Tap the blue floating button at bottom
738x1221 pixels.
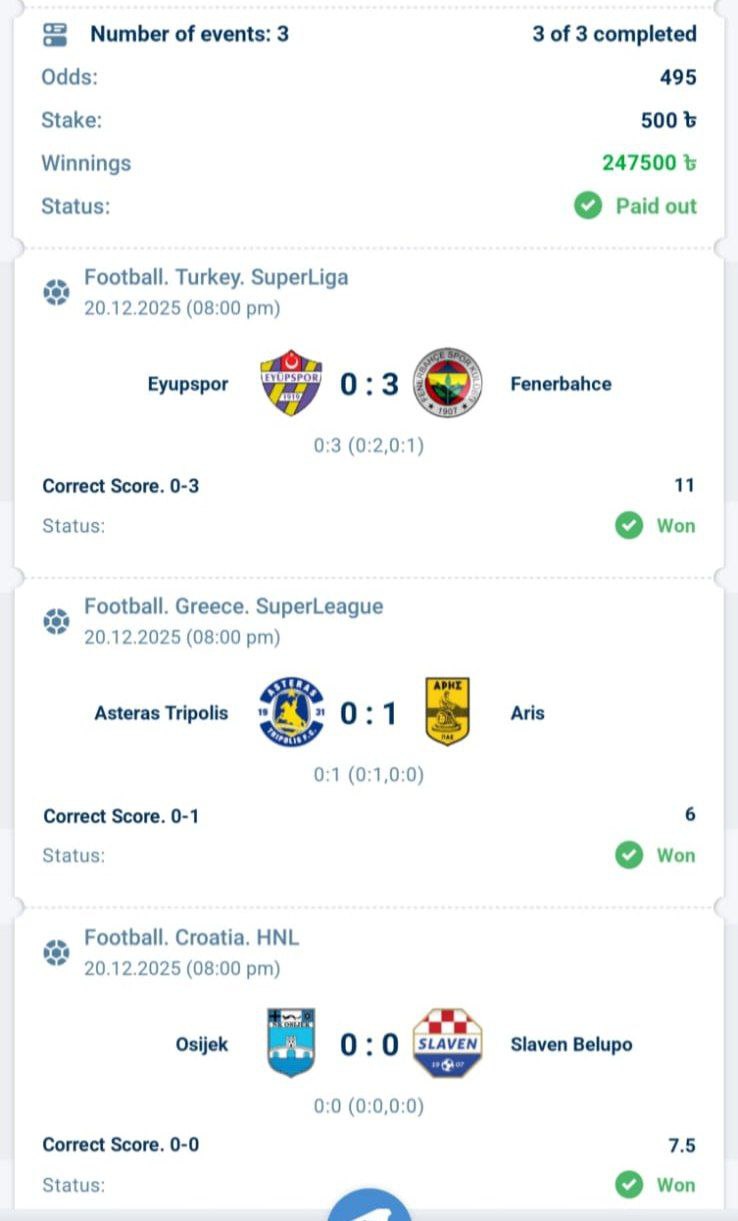(x=369, y=1208)
